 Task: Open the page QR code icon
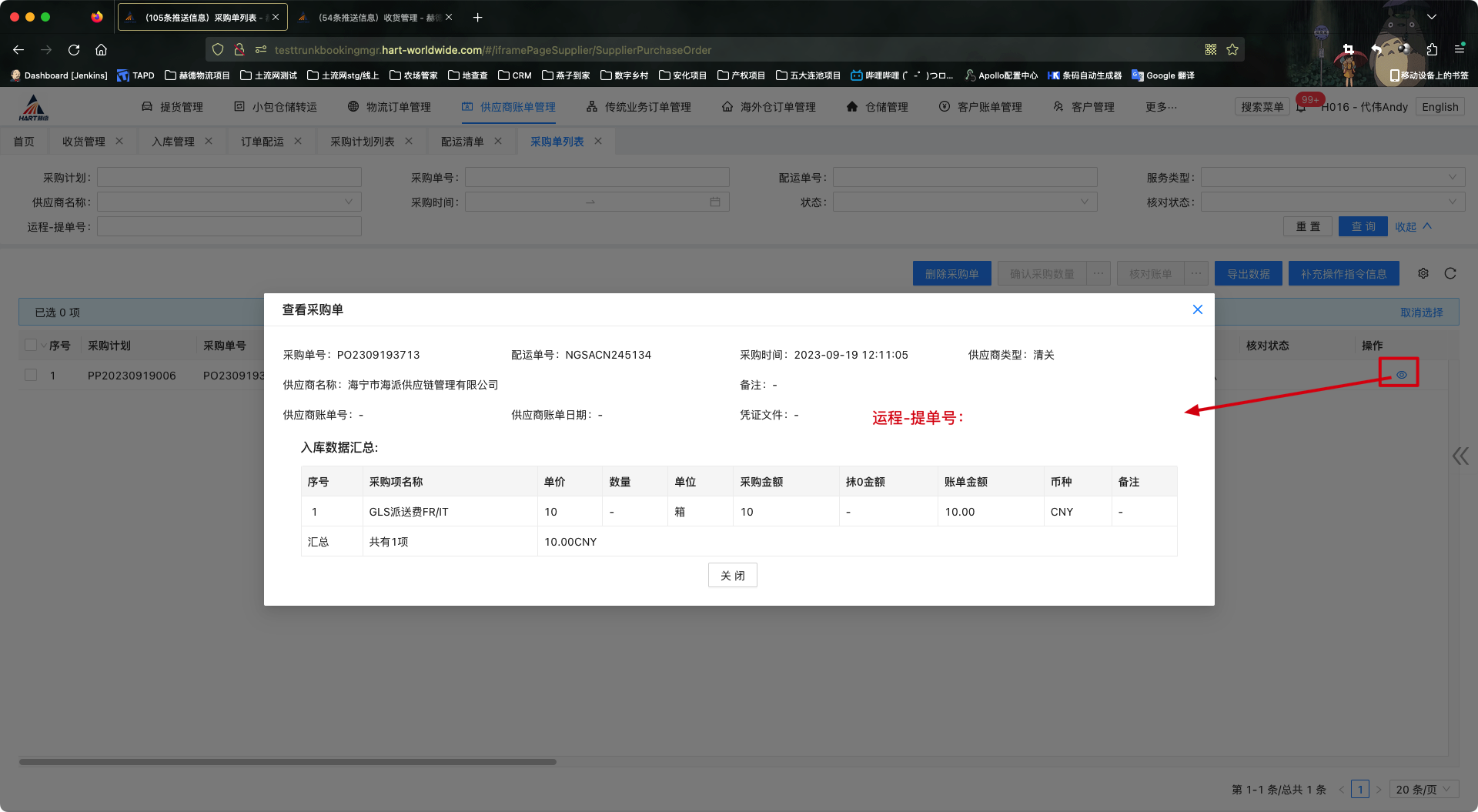point(1211,50)
